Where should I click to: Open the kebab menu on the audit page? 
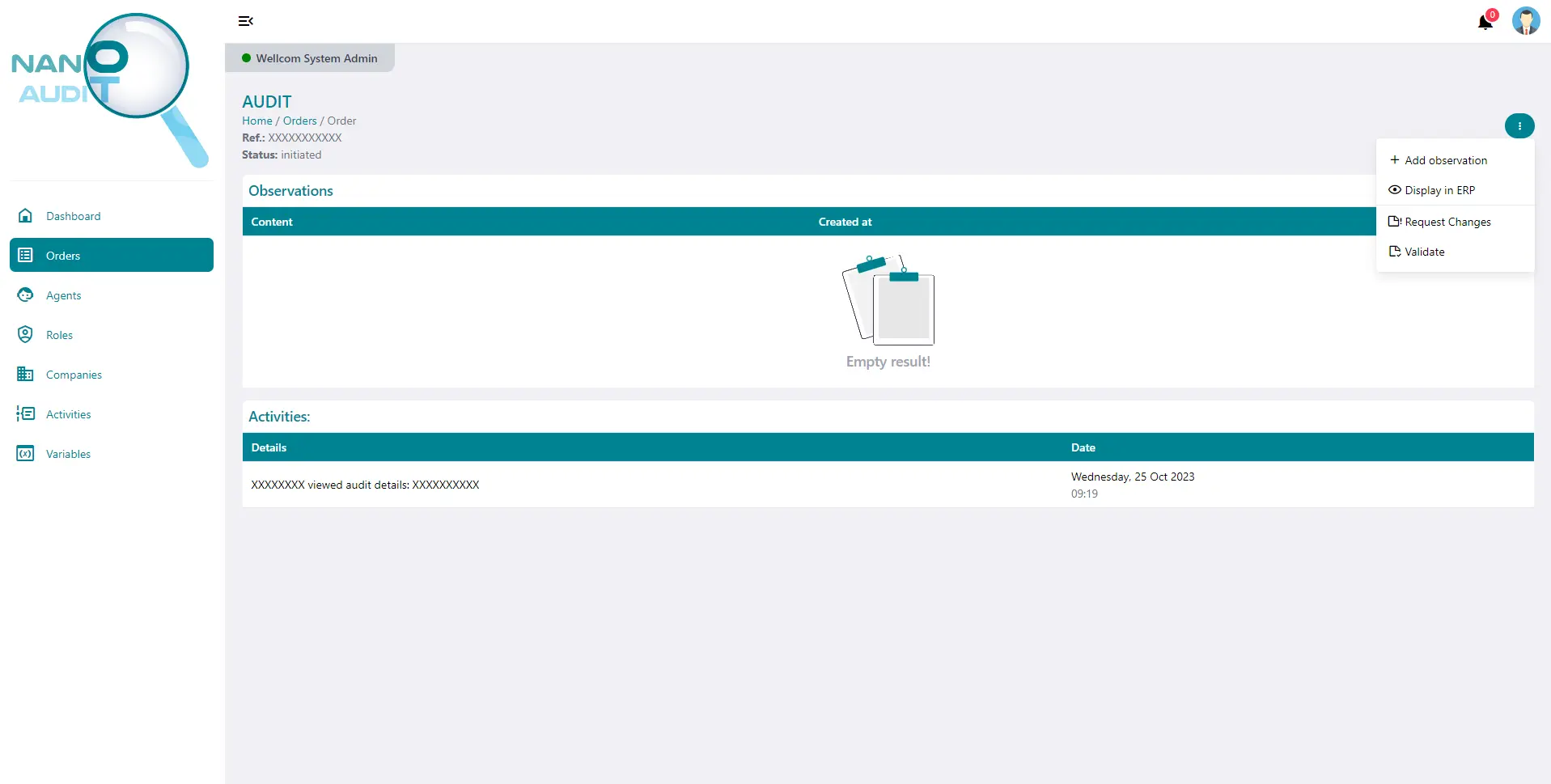point(1519,125)
